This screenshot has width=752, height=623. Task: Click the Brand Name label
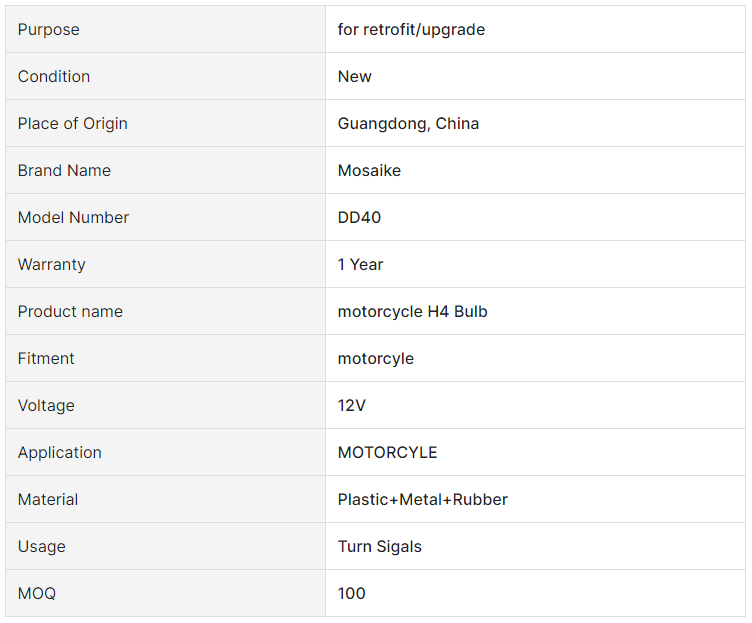tap(64, 170)
